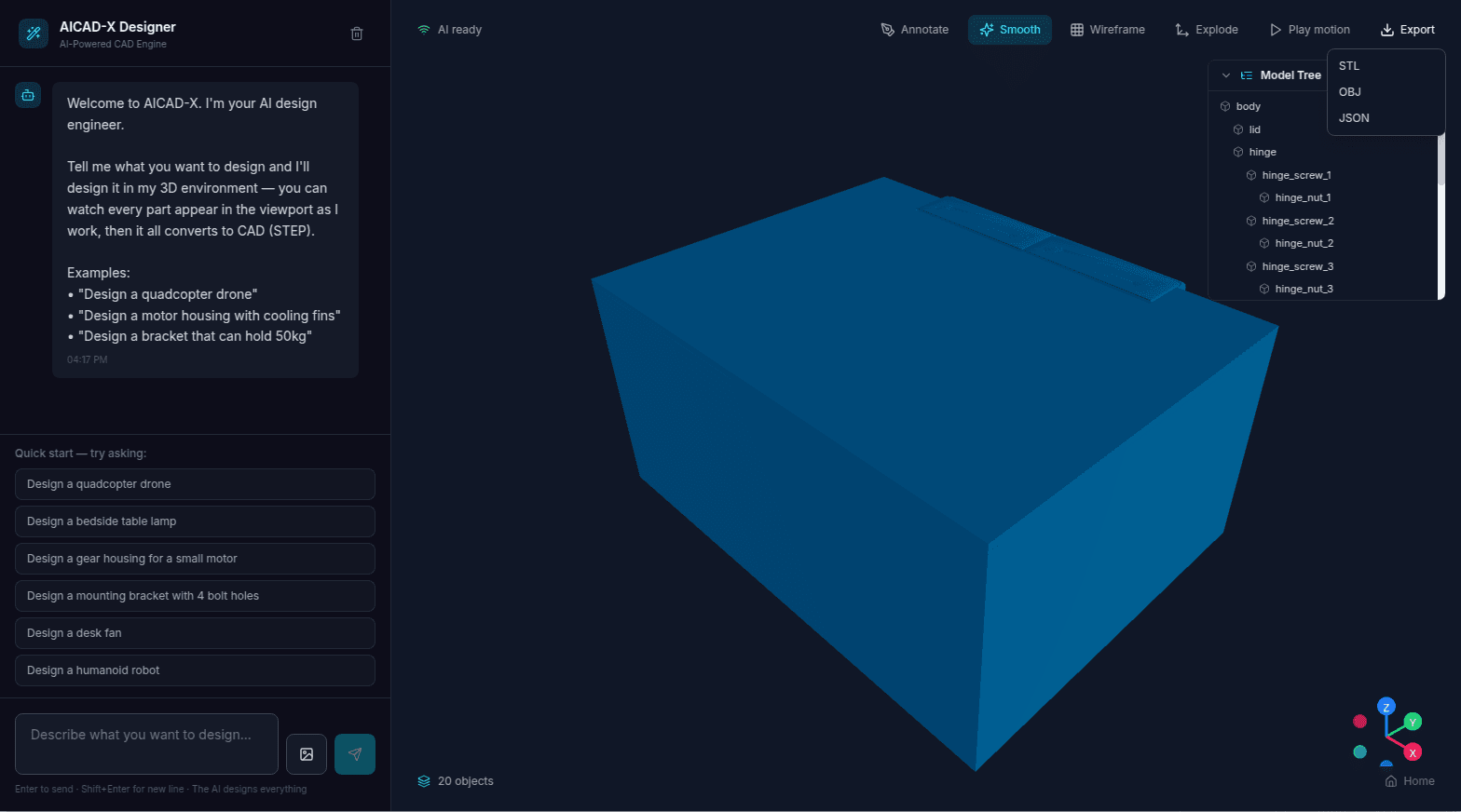Choose OBJ export format
This screenshot has height=812, width=1461.
coord(1386,92)
